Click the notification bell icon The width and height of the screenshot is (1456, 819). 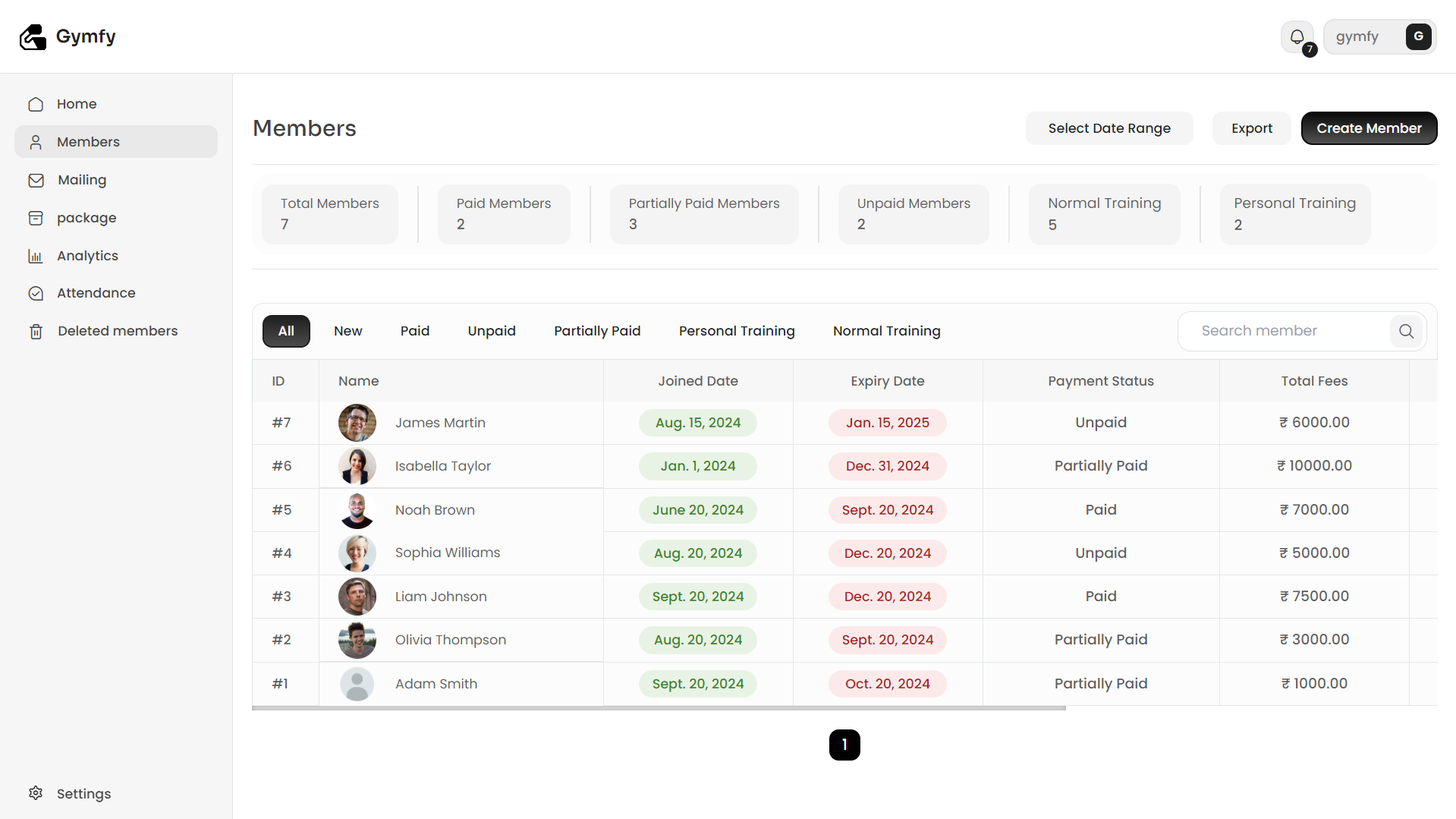point(1297,36)
